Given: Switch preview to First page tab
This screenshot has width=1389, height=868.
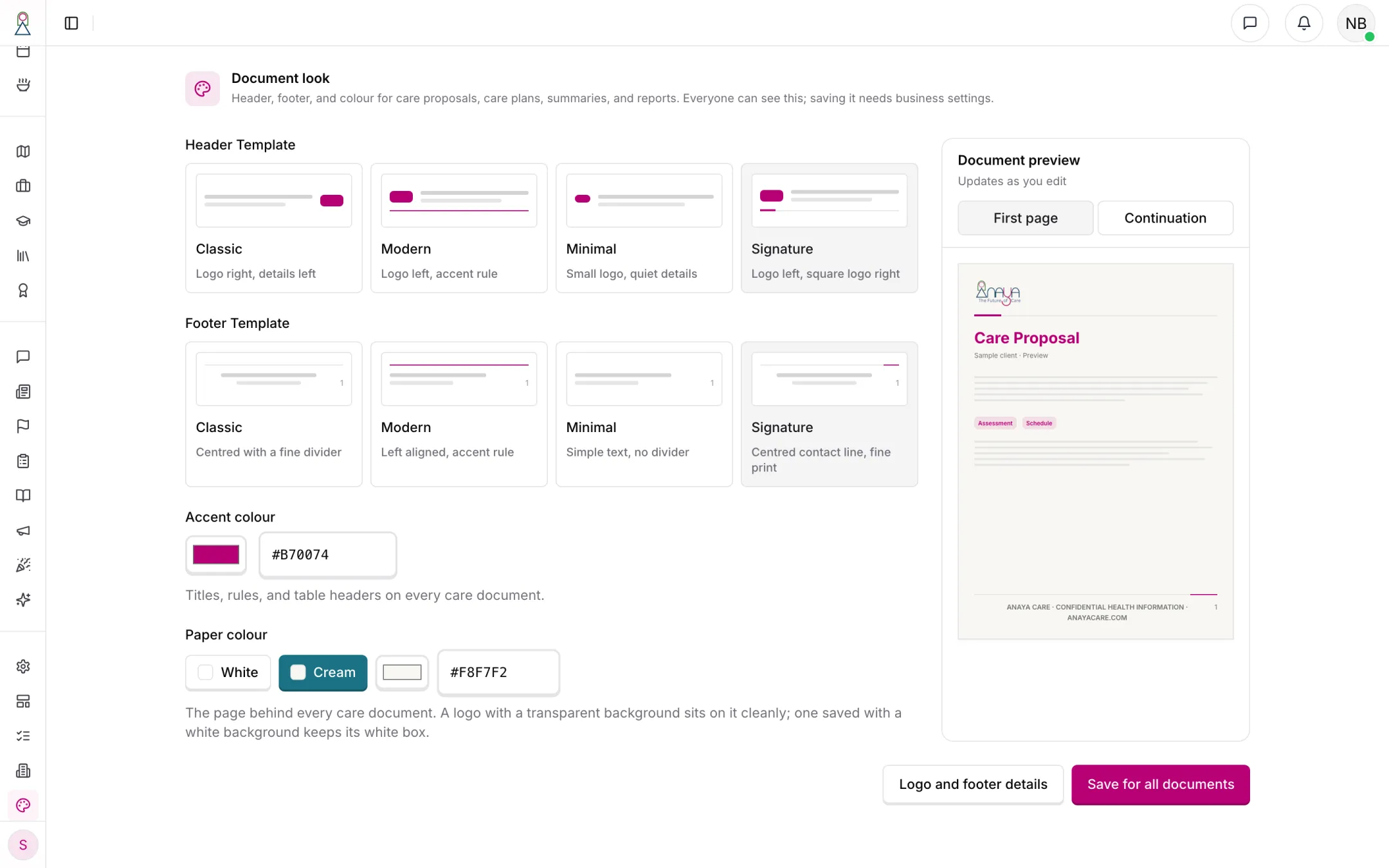Looking at the screenshot, I should (1025, 218).
